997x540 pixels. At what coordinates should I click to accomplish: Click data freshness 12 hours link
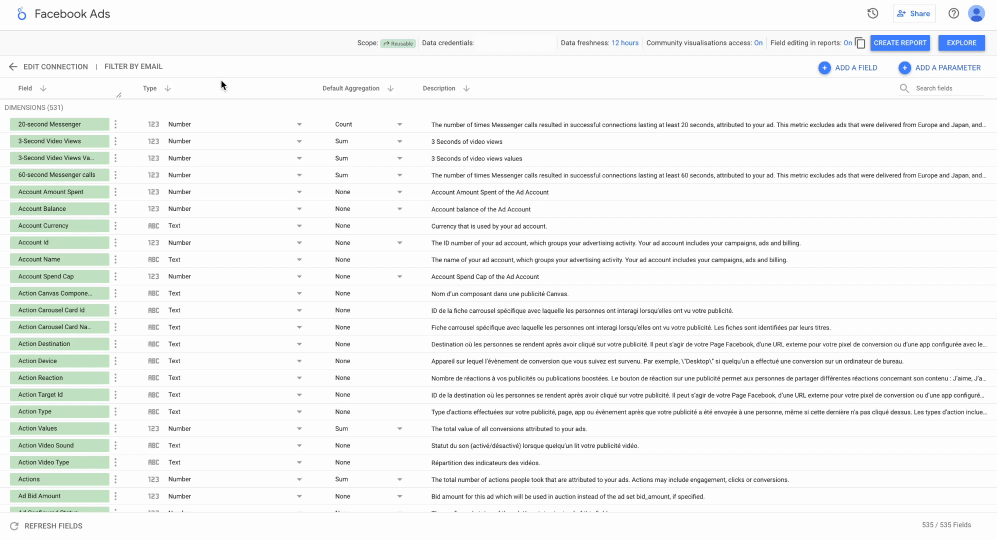pos(624,43)
